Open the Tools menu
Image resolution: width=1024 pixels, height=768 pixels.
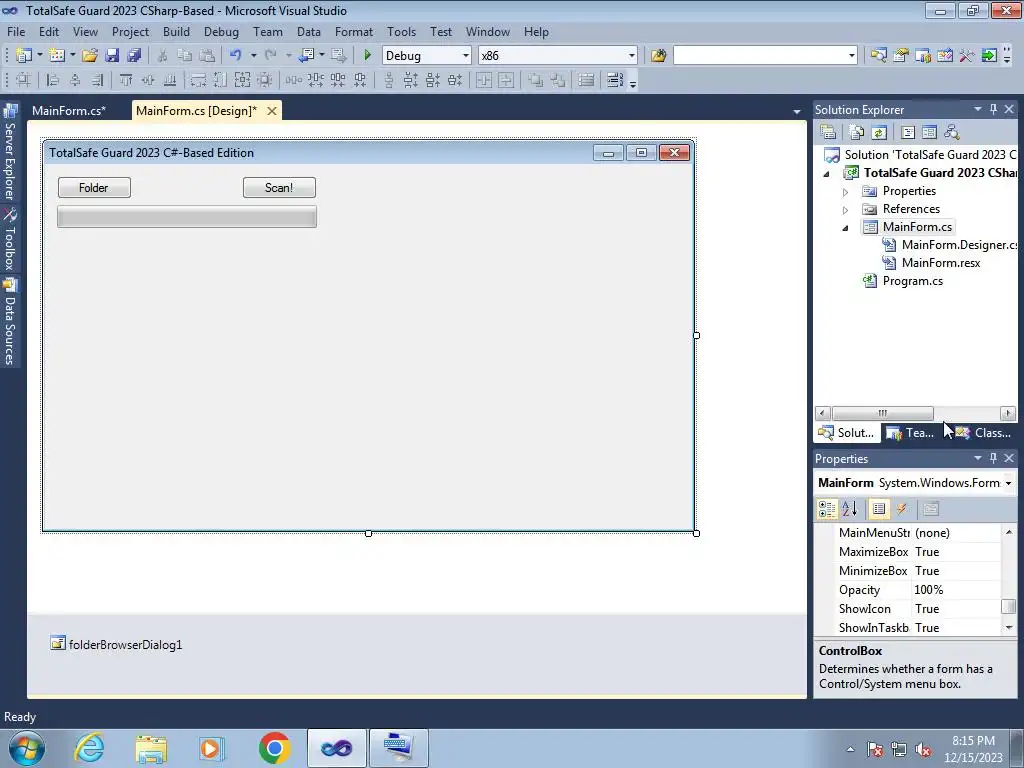(x=401, y=31)
